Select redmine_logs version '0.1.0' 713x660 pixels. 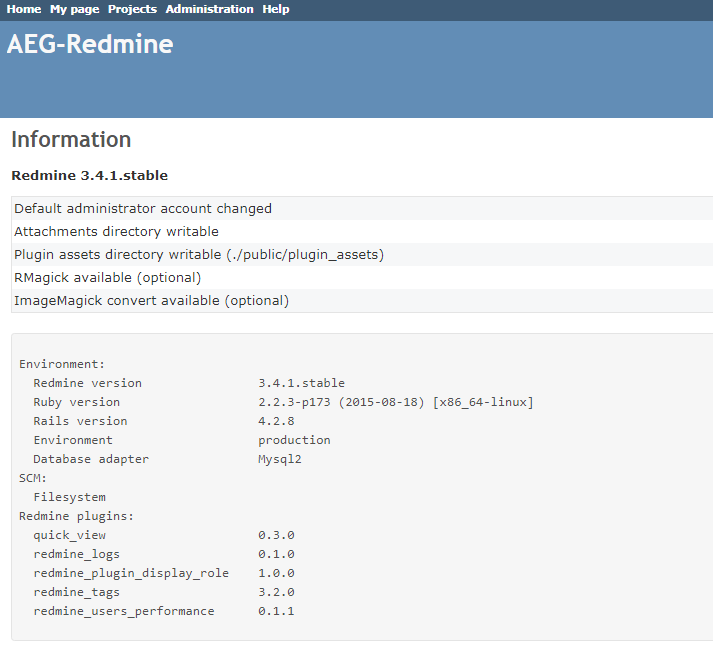[x=276, y=554]
